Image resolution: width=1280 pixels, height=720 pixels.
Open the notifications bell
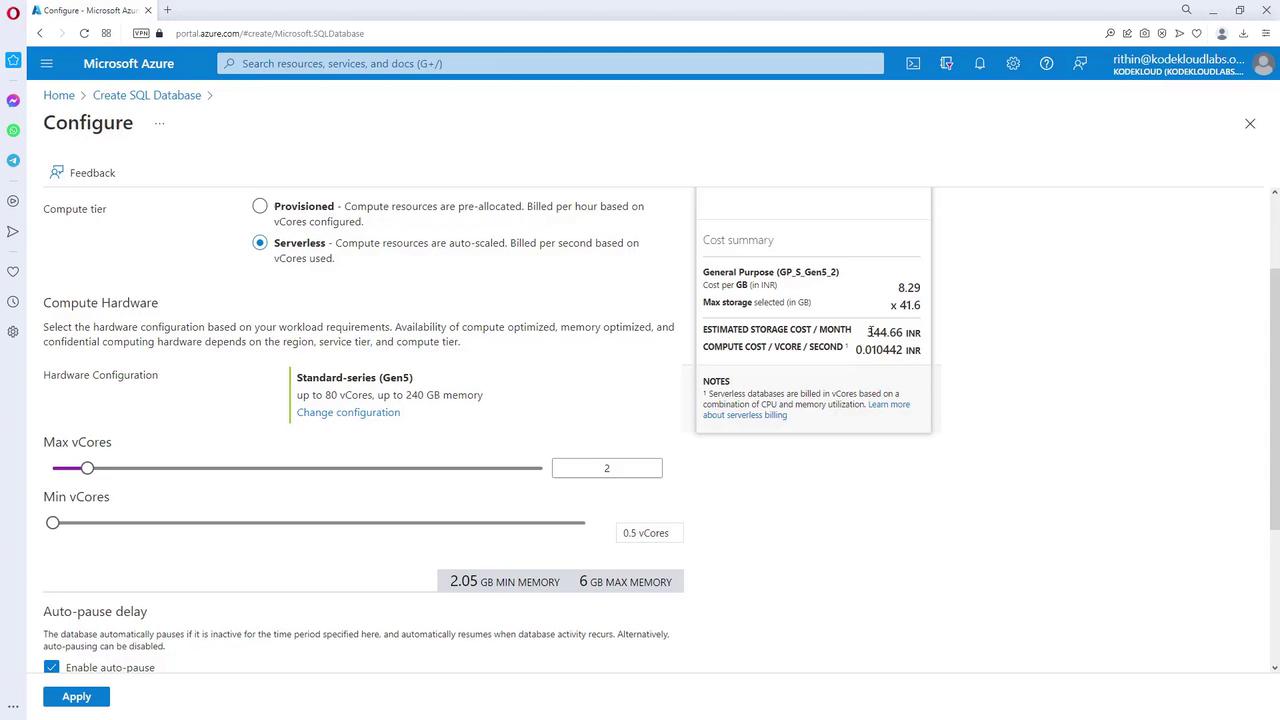tap(980, 63)
